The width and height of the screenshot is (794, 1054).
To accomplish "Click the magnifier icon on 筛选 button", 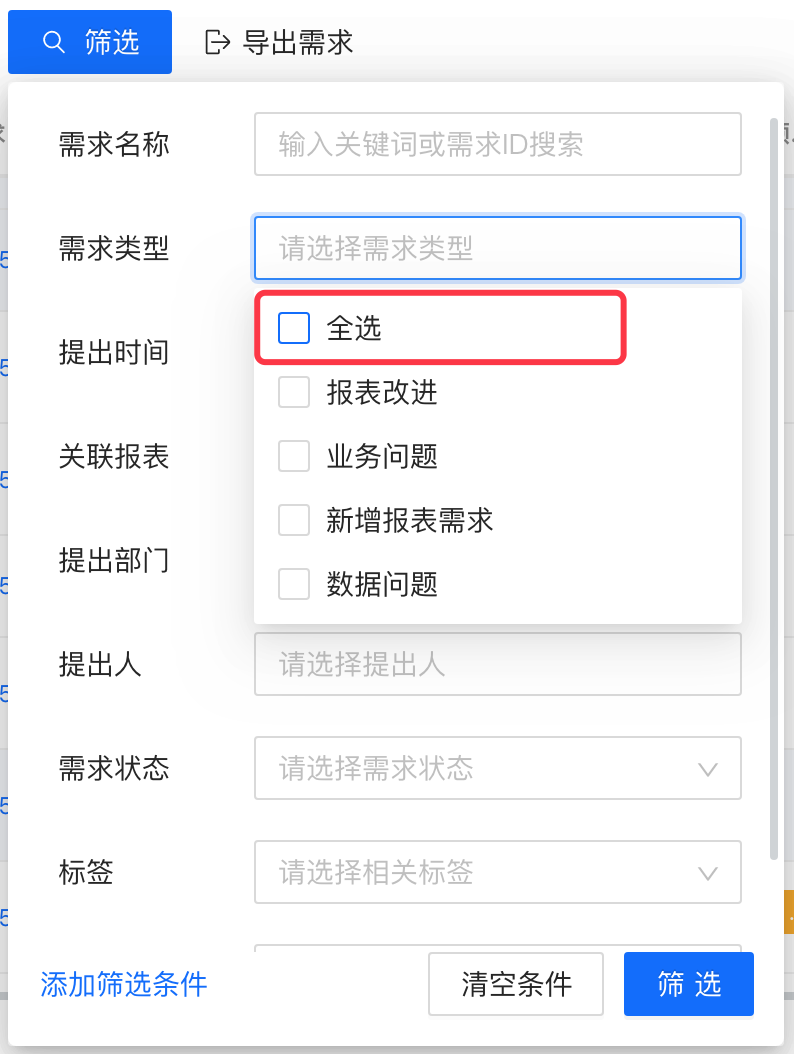I will pos(54,42).
